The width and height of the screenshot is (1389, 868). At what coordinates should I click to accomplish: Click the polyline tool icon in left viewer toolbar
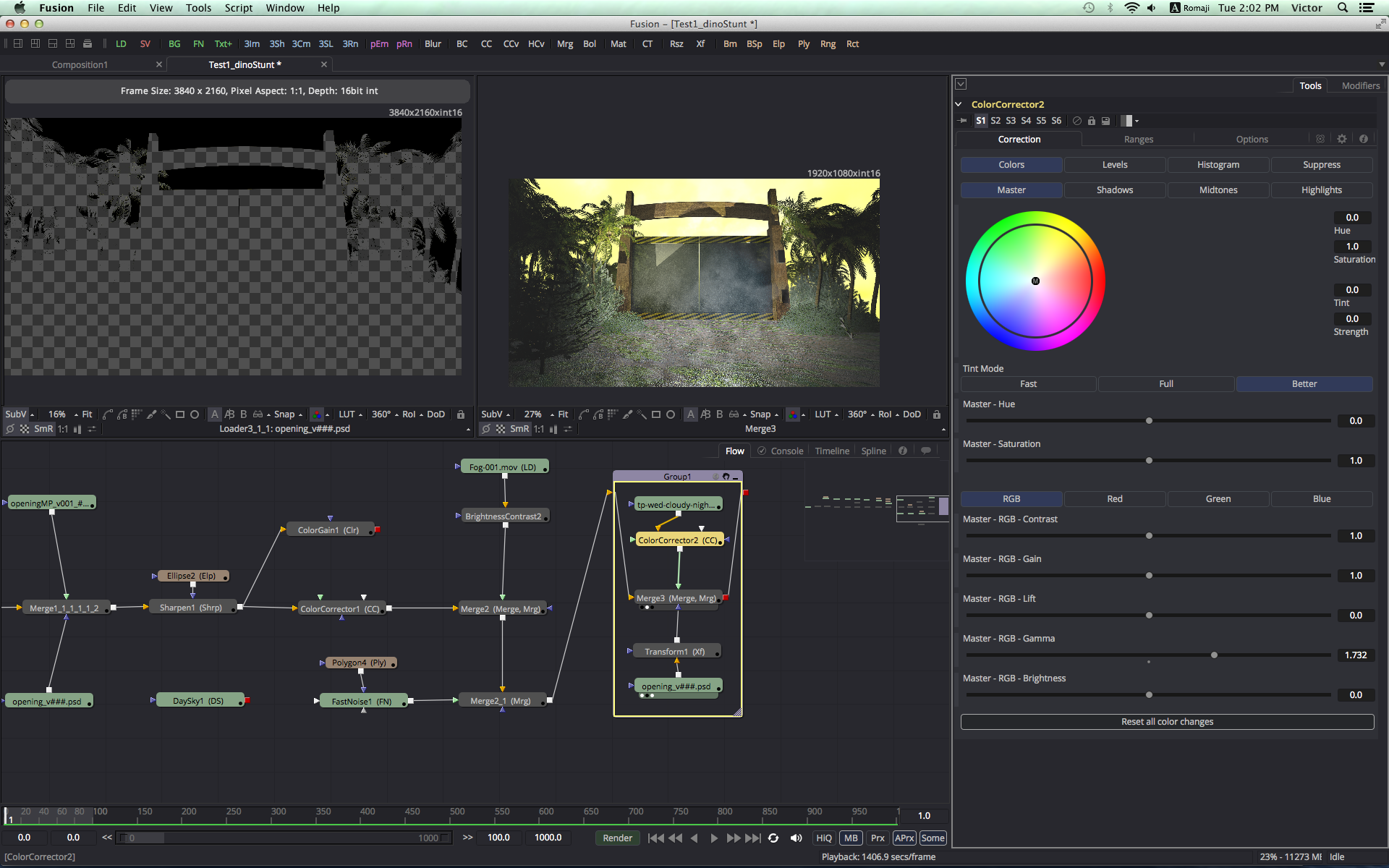108,414
